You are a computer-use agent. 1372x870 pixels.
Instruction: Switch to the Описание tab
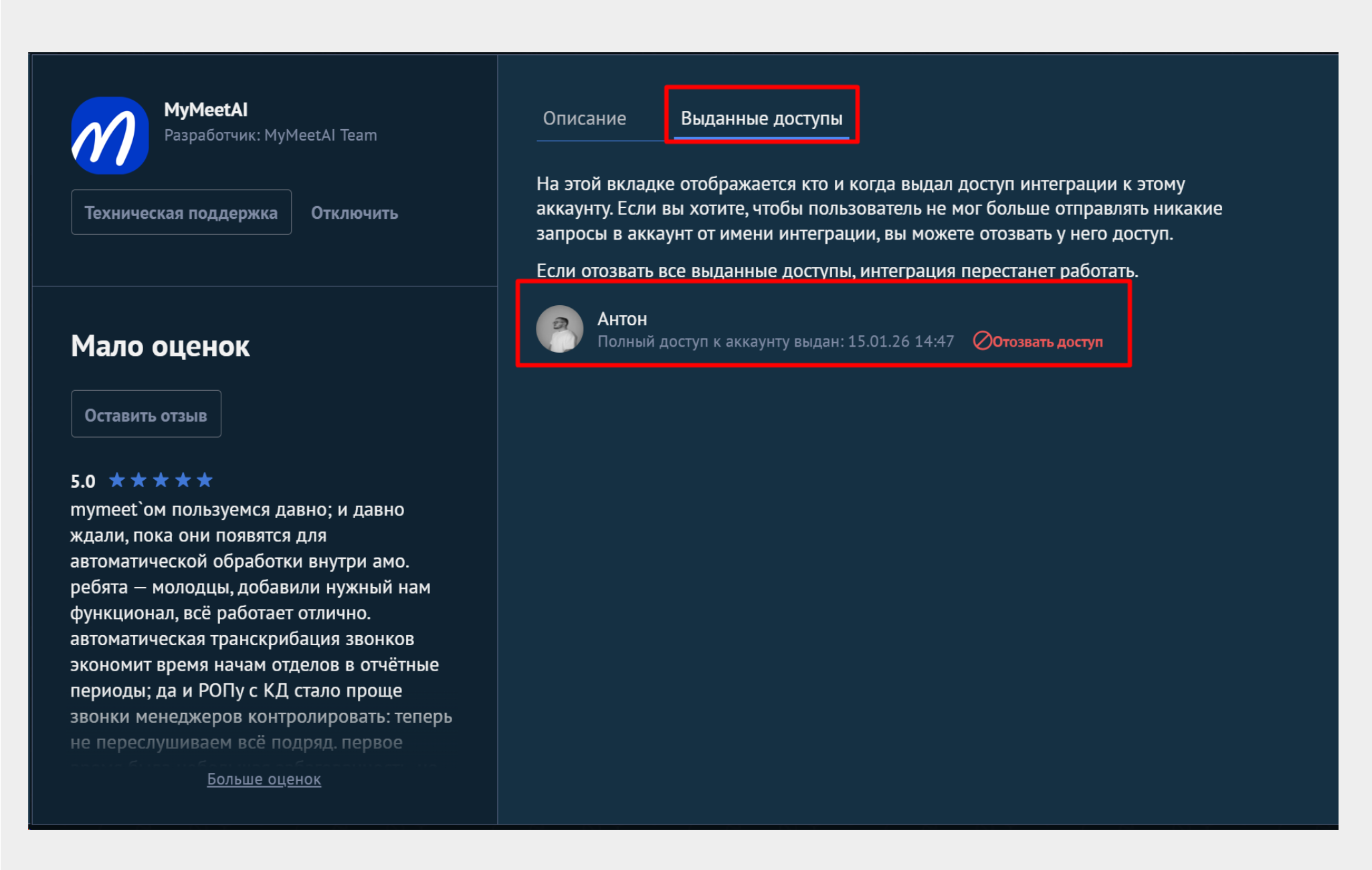(584, 118)
